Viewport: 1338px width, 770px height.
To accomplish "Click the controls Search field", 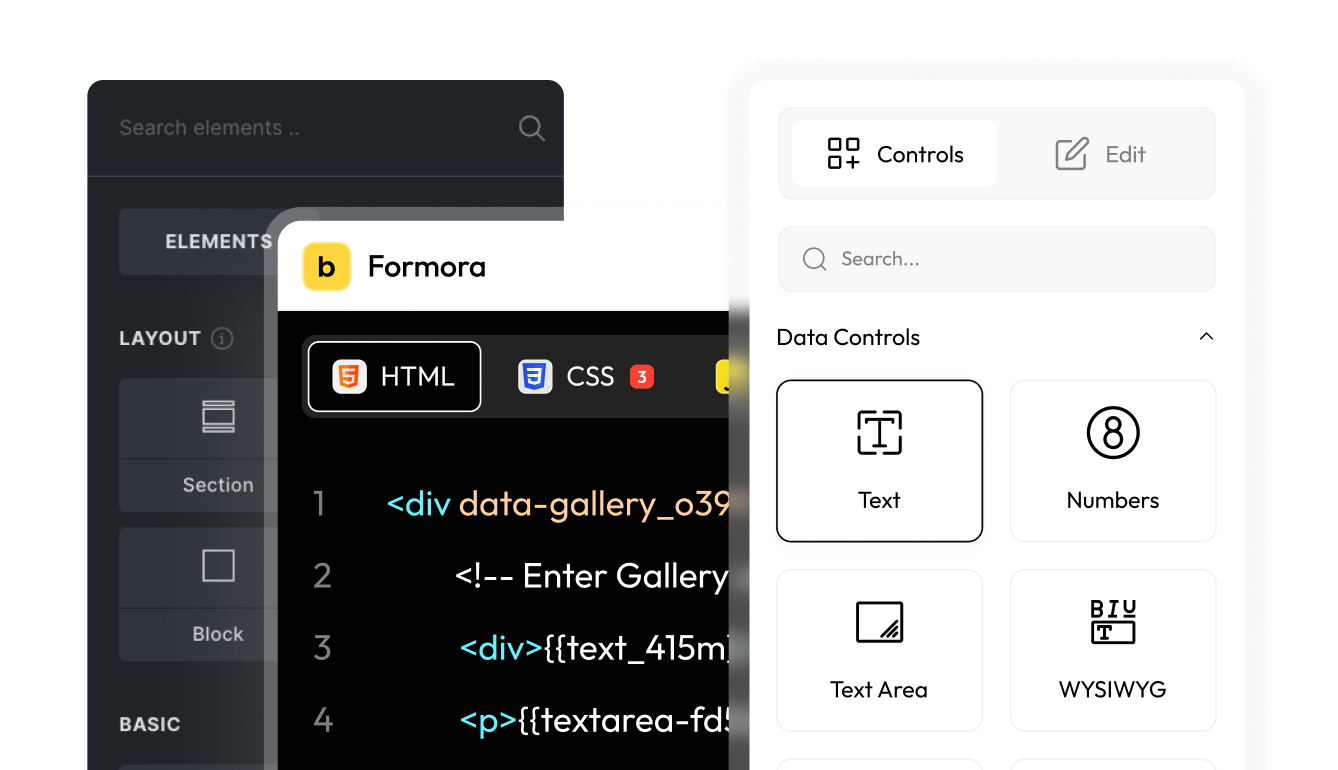I will coord(1010,259).
